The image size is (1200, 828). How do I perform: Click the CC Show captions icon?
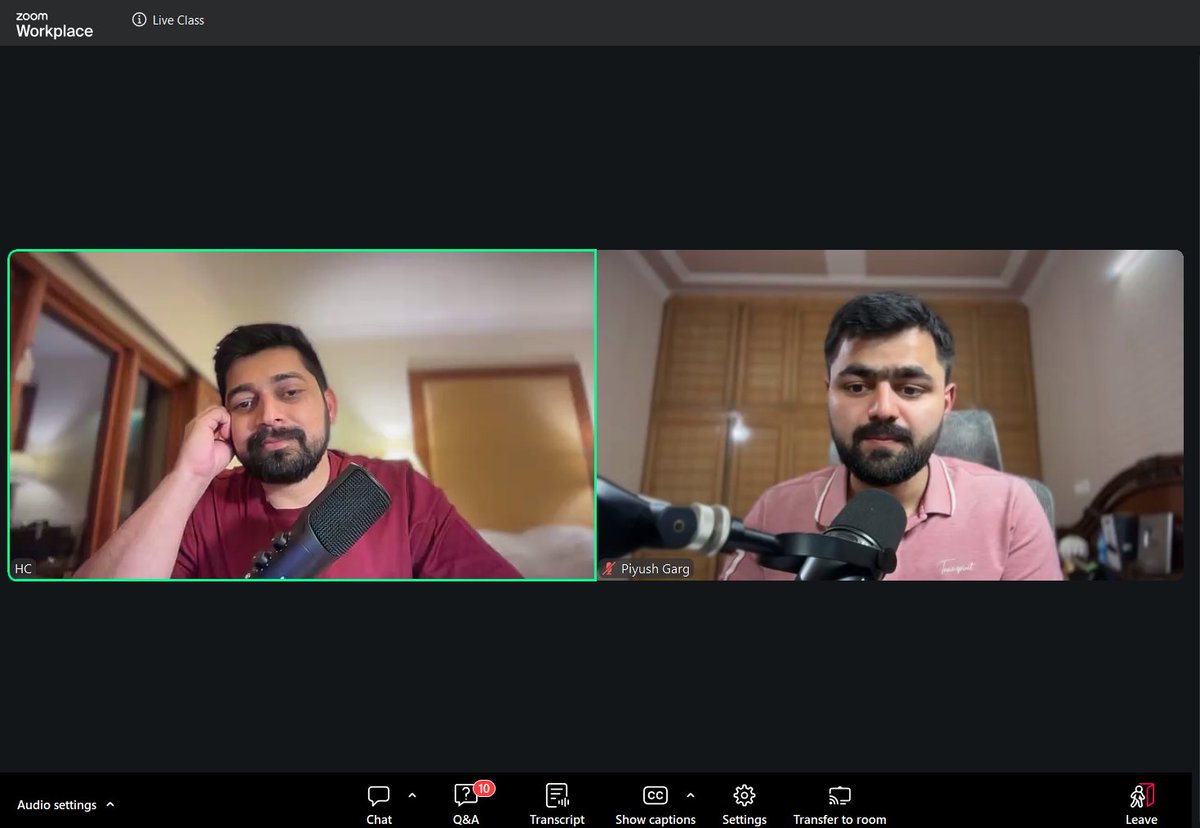tap(655, 795)
